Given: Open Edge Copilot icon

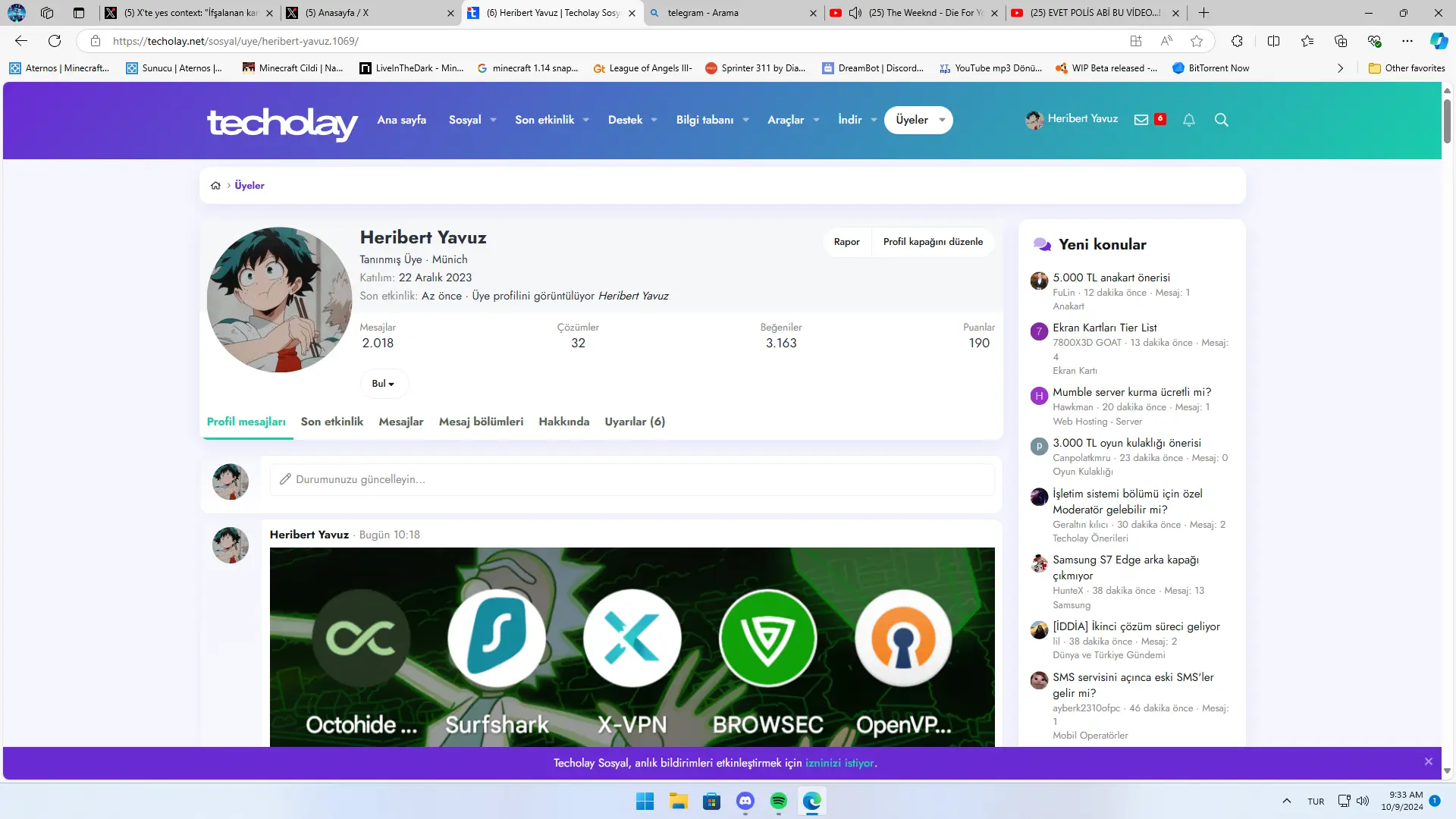Looking at the screenshot, I should point(1439,41).
